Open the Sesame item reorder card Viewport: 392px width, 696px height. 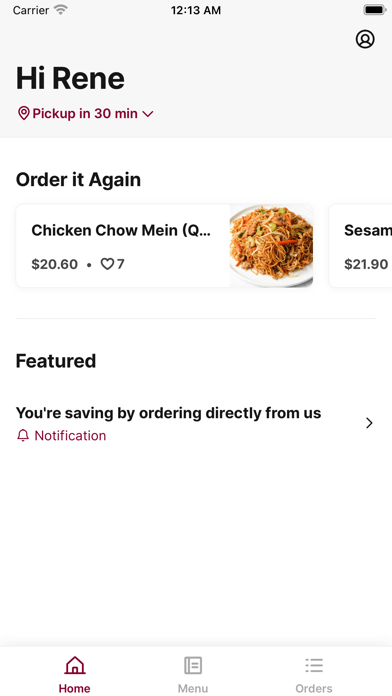(360, 246)
